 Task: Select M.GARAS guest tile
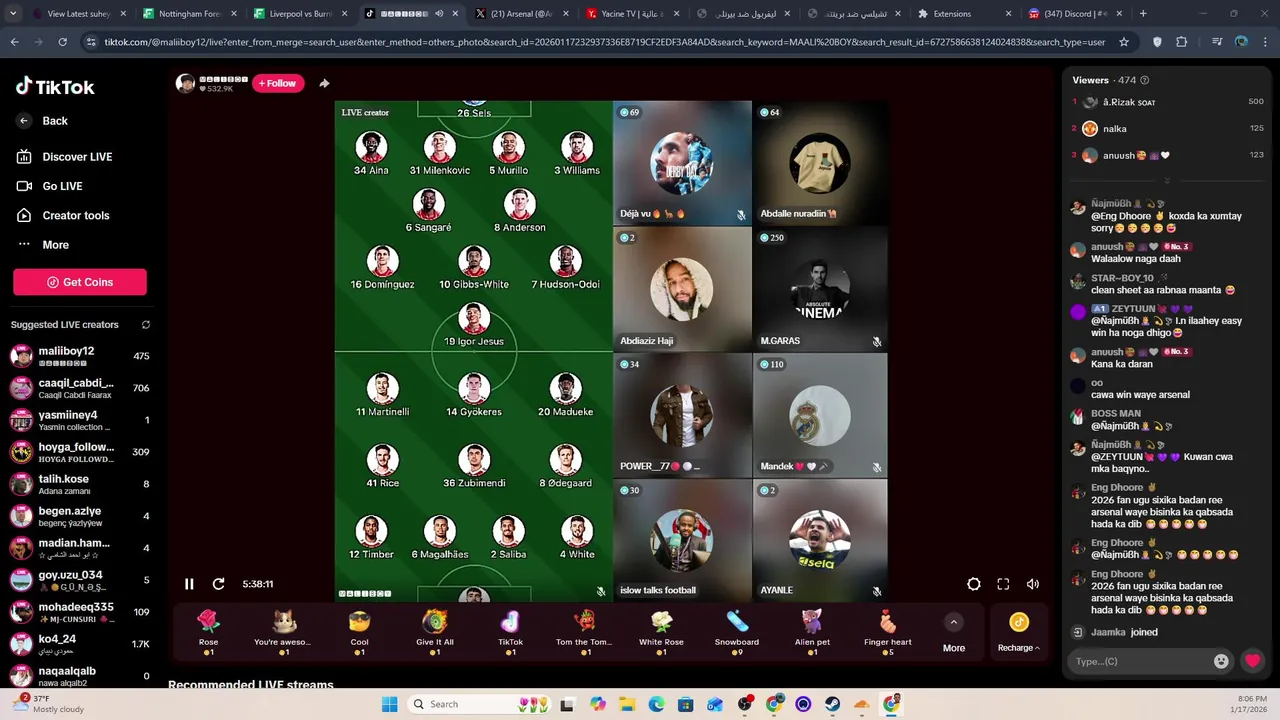820,289
